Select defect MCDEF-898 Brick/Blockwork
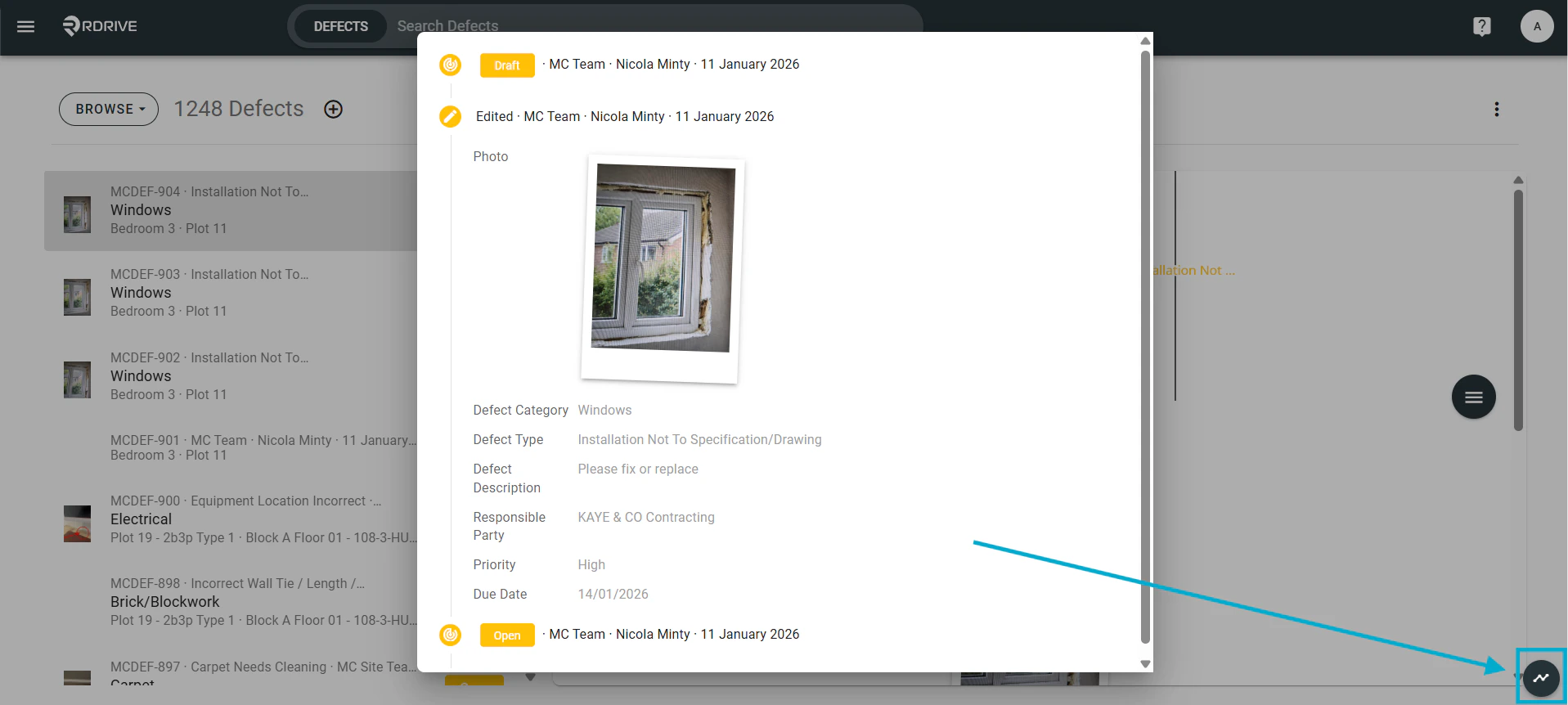 point(231,602)
